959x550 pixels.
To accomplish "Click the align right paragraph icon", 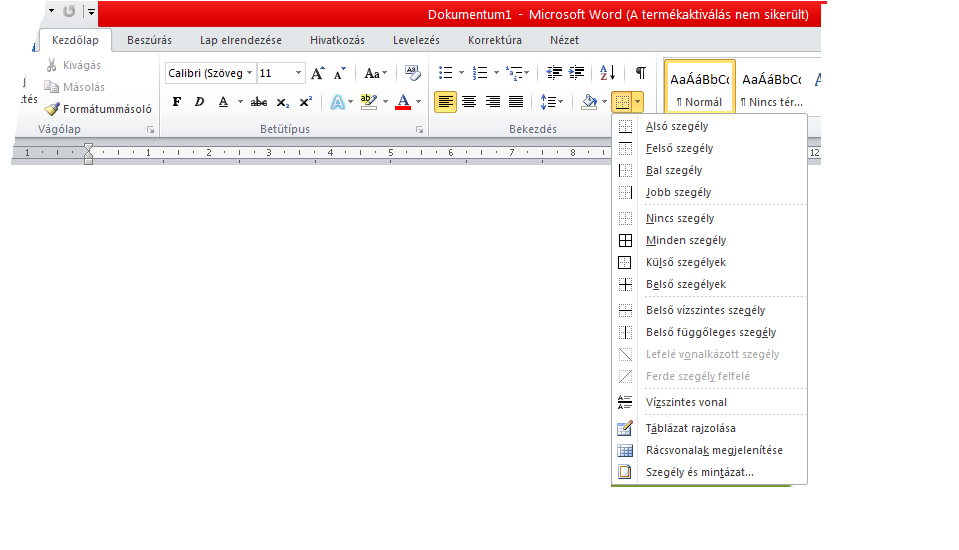I will (x=492, y=102).
